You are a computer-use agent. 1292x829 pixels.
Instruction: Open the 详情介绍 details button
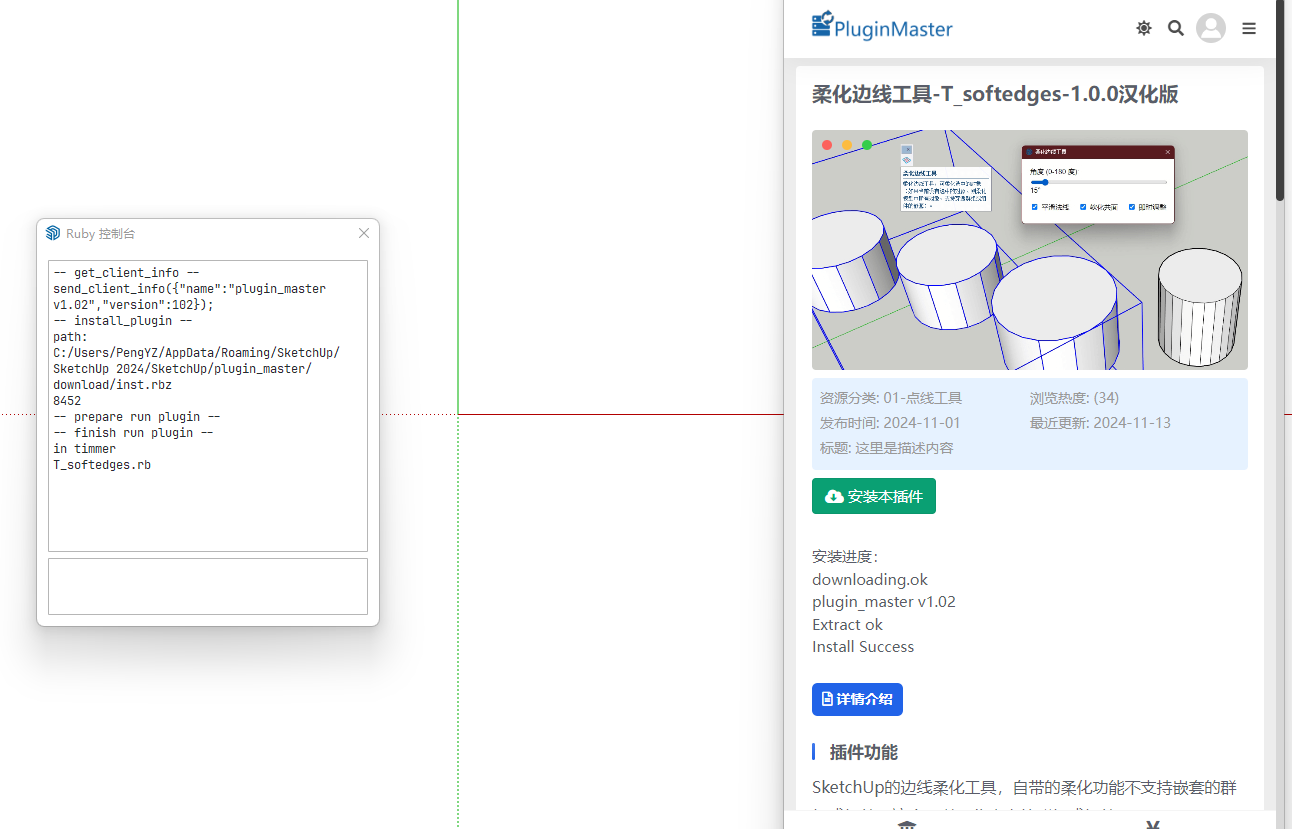857,699
